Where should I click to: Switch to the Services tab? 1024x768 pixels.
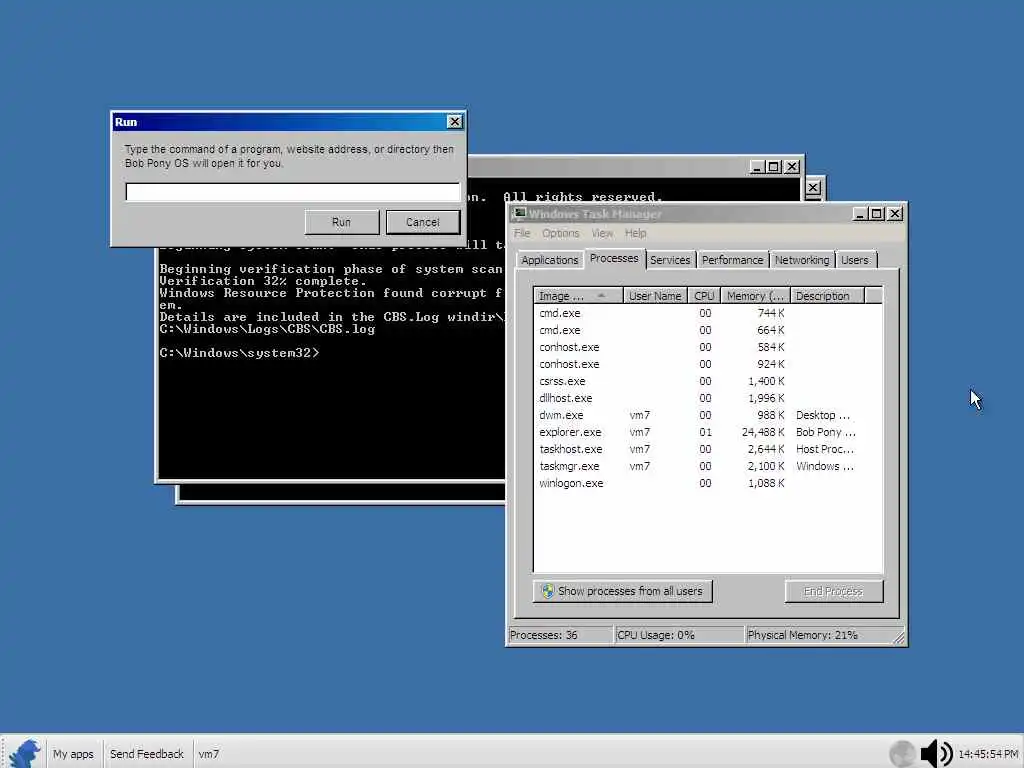pyautogui.click(x=670, y=260)
